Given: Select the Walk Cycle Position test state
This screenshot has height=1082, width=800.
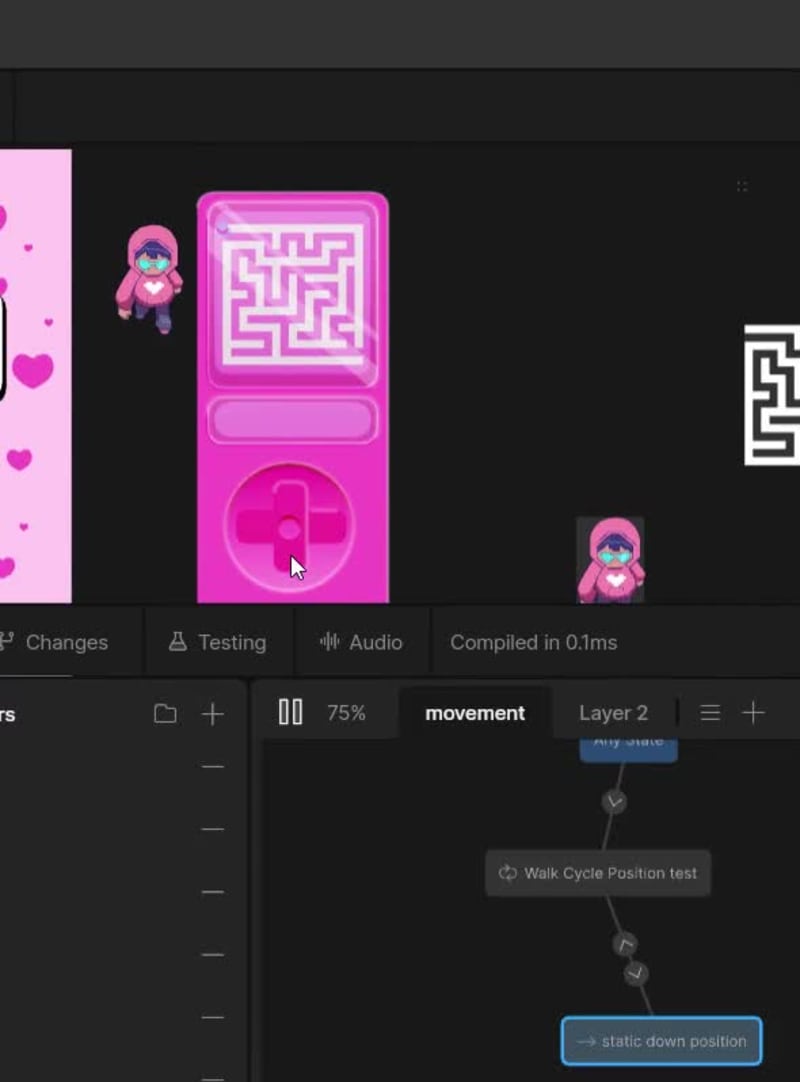Looking at the screenshot, I should (598, 873).
